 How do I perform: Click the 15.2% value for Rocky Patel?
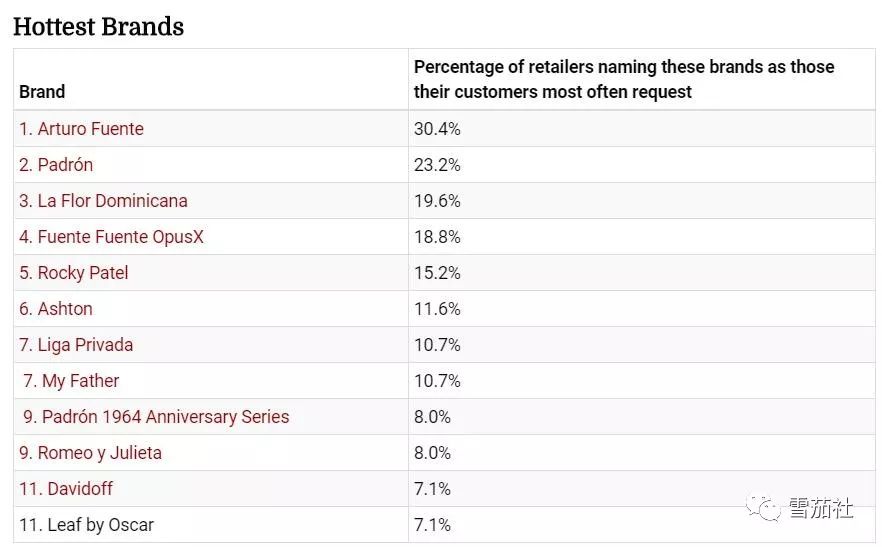coord(437,273)
